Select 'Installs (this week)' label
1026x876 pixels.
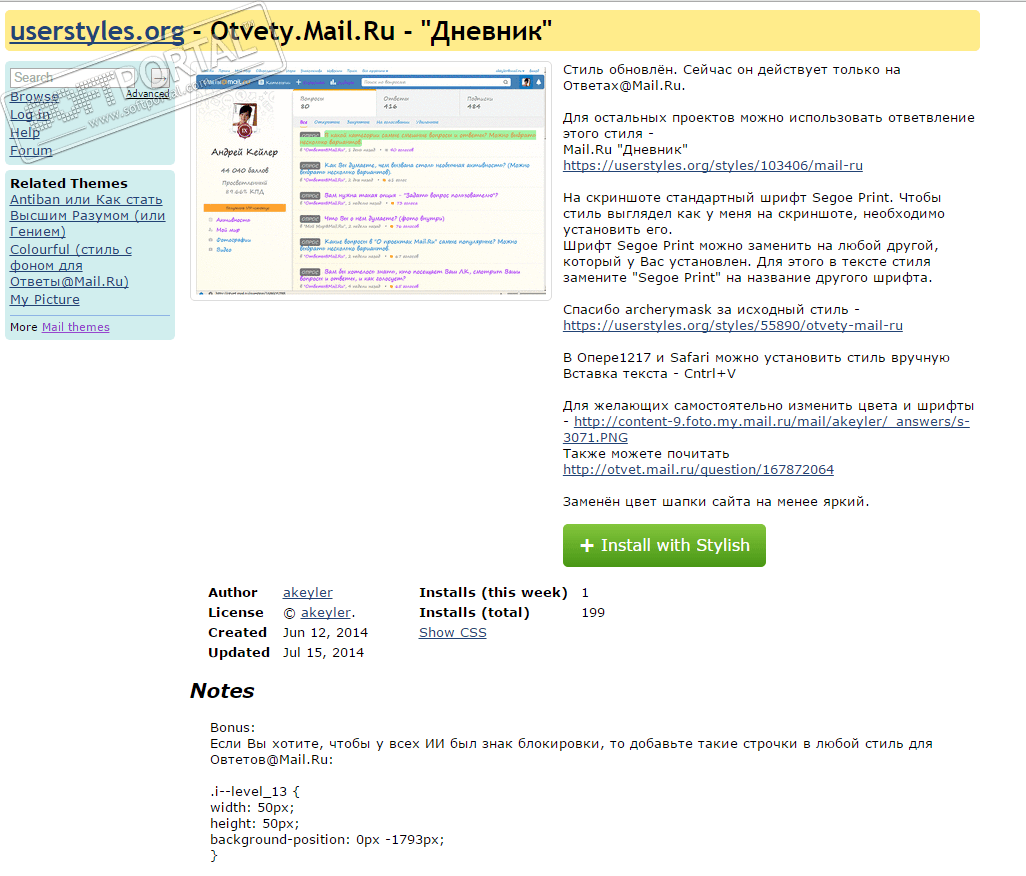point(493,592)
